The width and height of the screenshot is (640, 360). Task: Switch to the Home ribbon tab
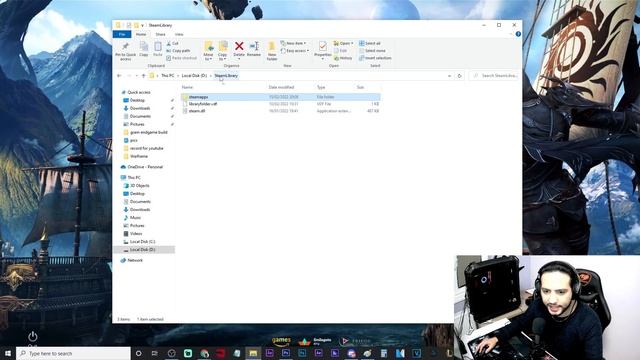coord(141,34)
